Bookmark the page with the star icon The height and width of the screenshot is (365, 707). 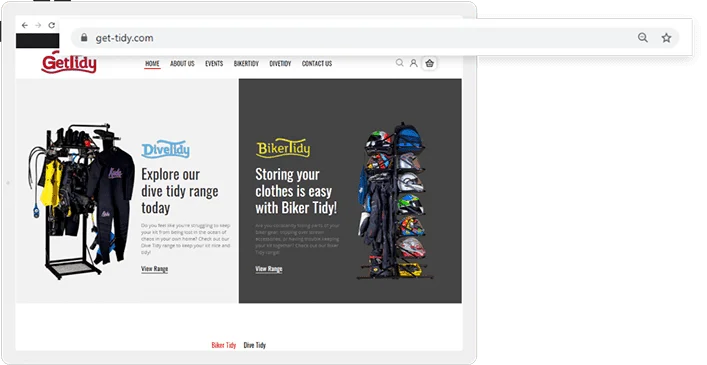tap(666, 38)
